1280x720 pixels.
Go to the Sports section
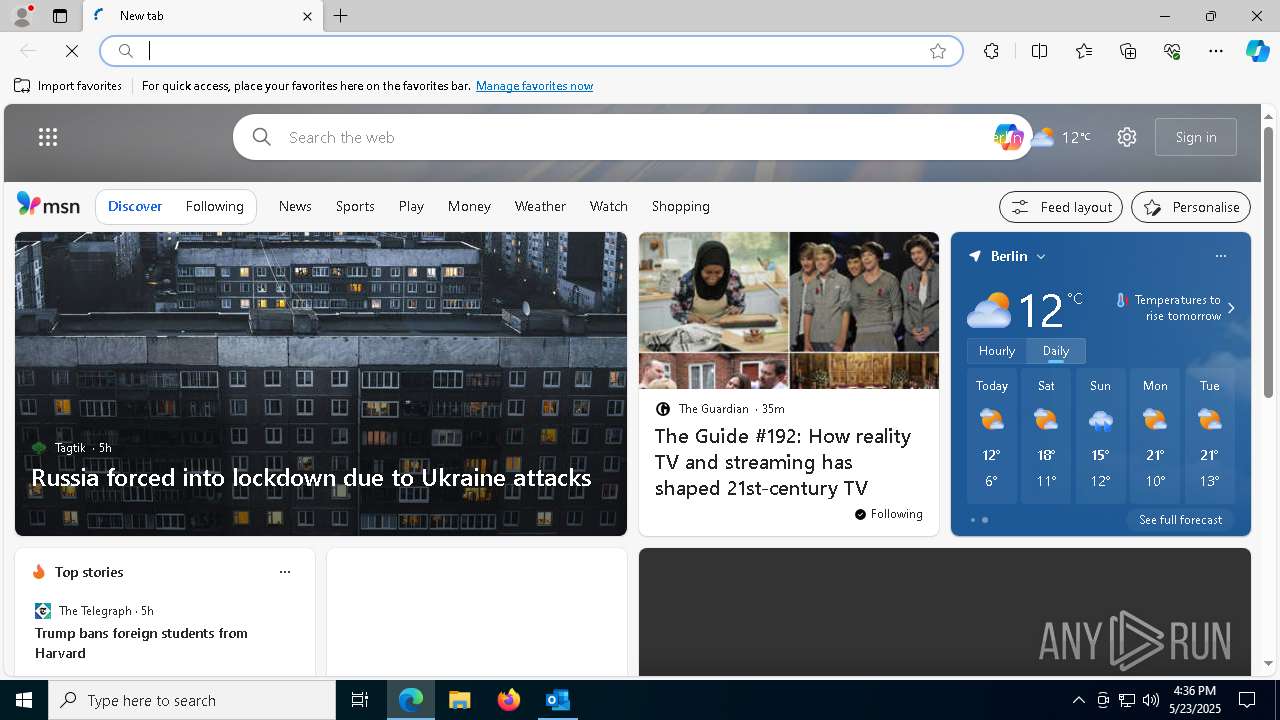point(355,206)
